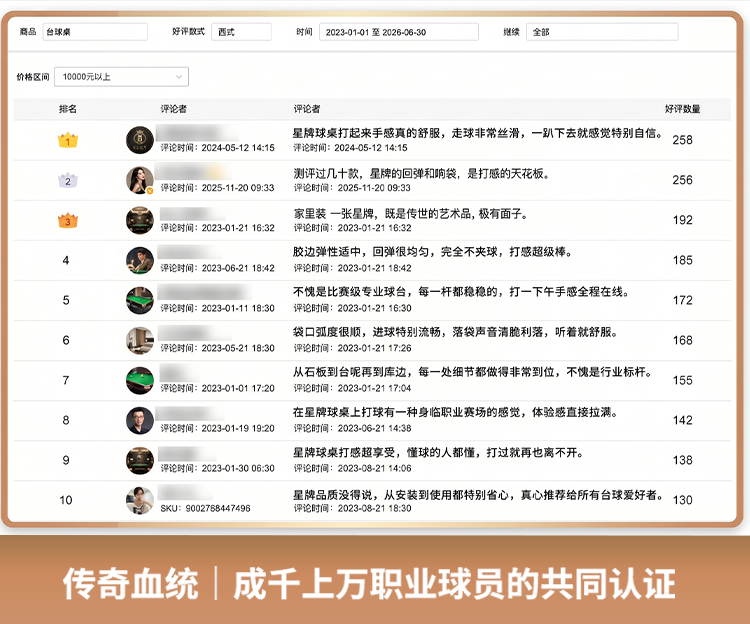Viewport: 750px width, 624px height.
Task: Click the review starting 袋口弧度很顺
Action: click(455, 332)
